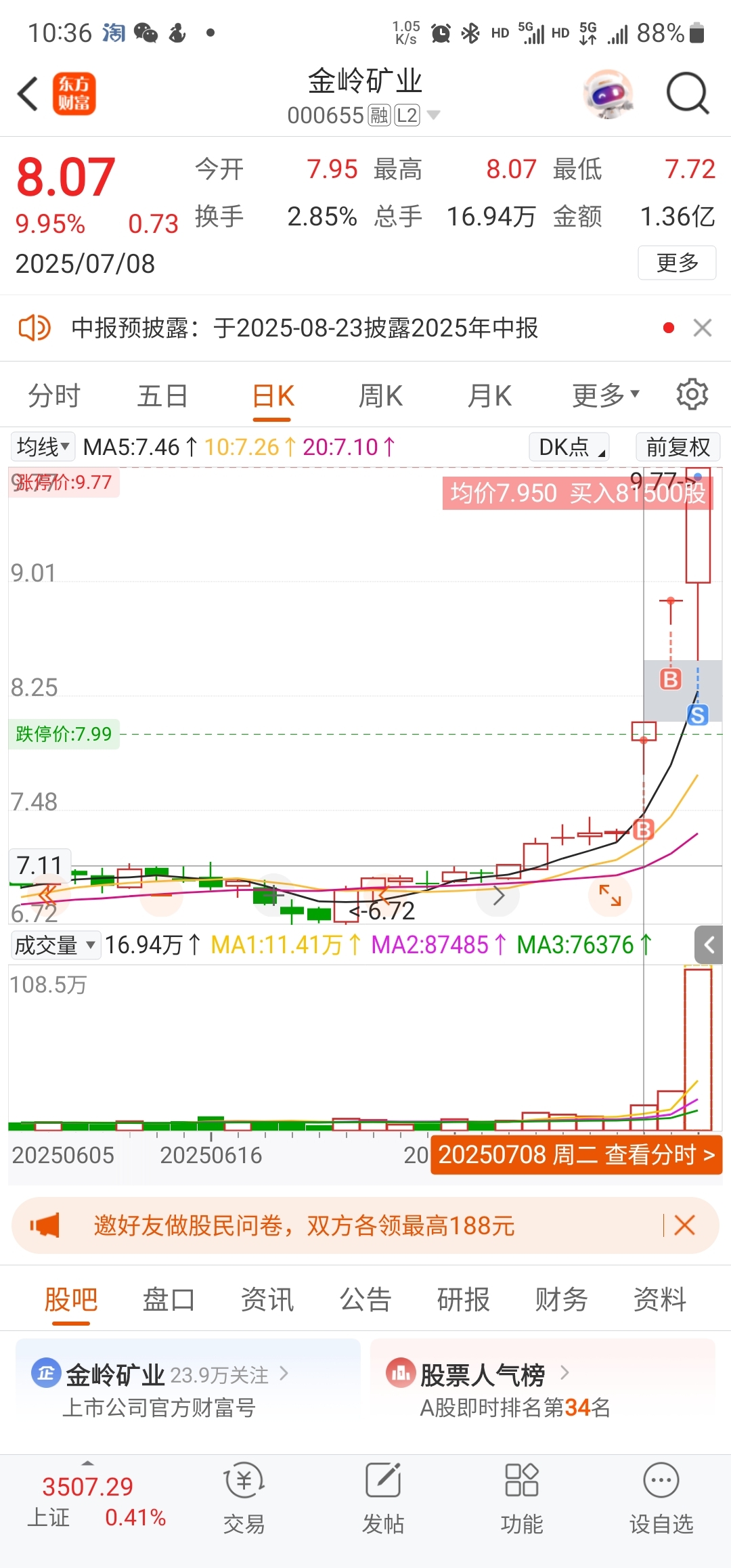This screenshot has width=731, height=1568.
Task: Open the 均线 indicator dropdown
Action: pos(43,447)
